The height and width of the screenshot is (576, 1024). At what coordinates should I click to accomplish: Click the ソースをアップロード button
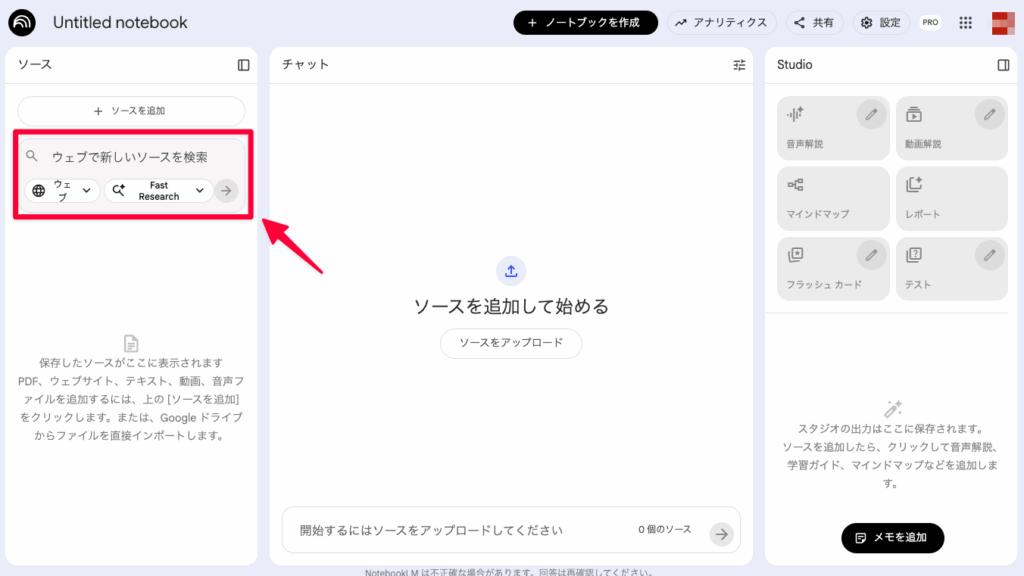(x=511, y=343)
